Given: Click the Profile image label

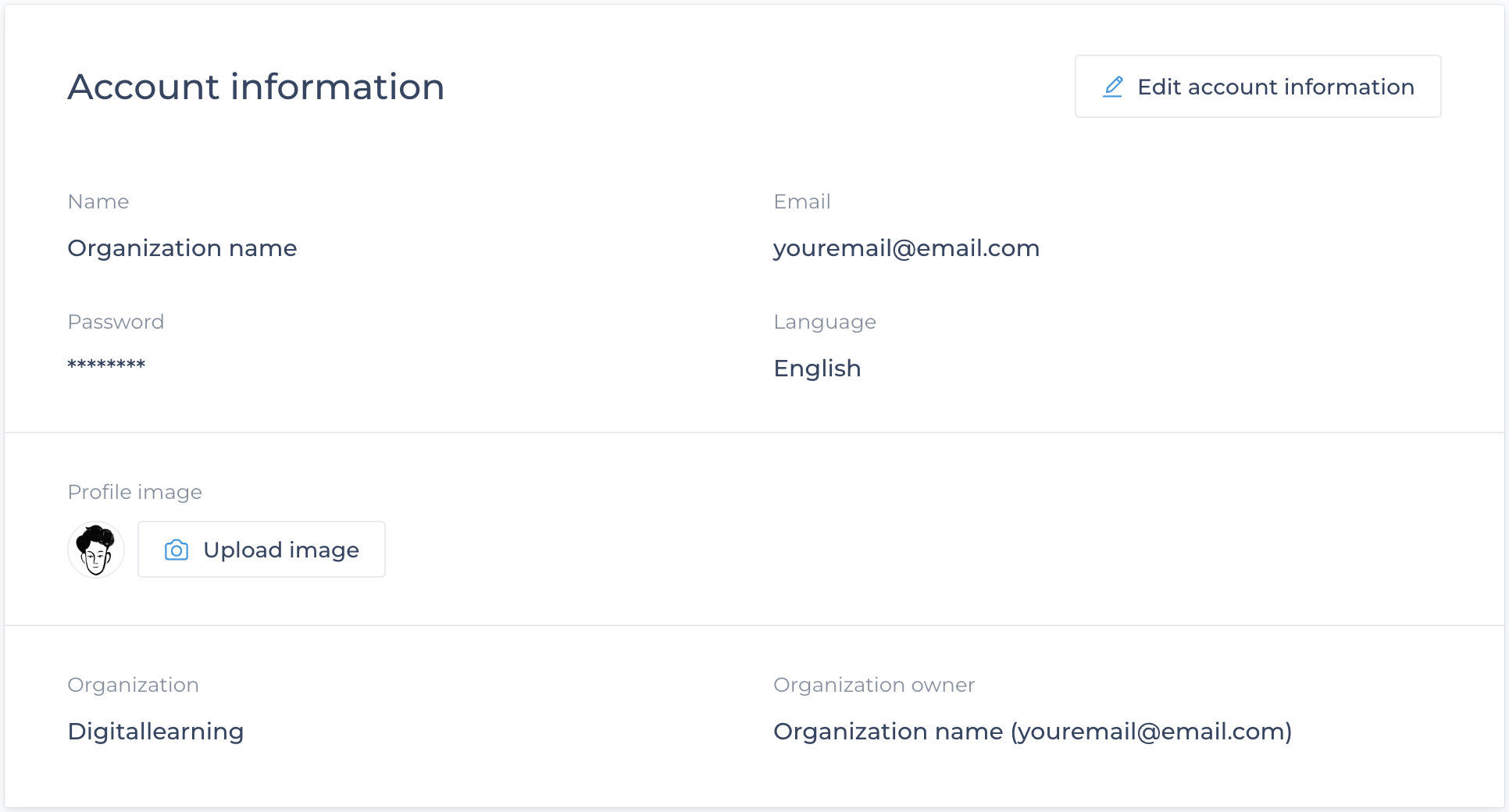Looking at the screenshot, I should click(x=135, y=492).
